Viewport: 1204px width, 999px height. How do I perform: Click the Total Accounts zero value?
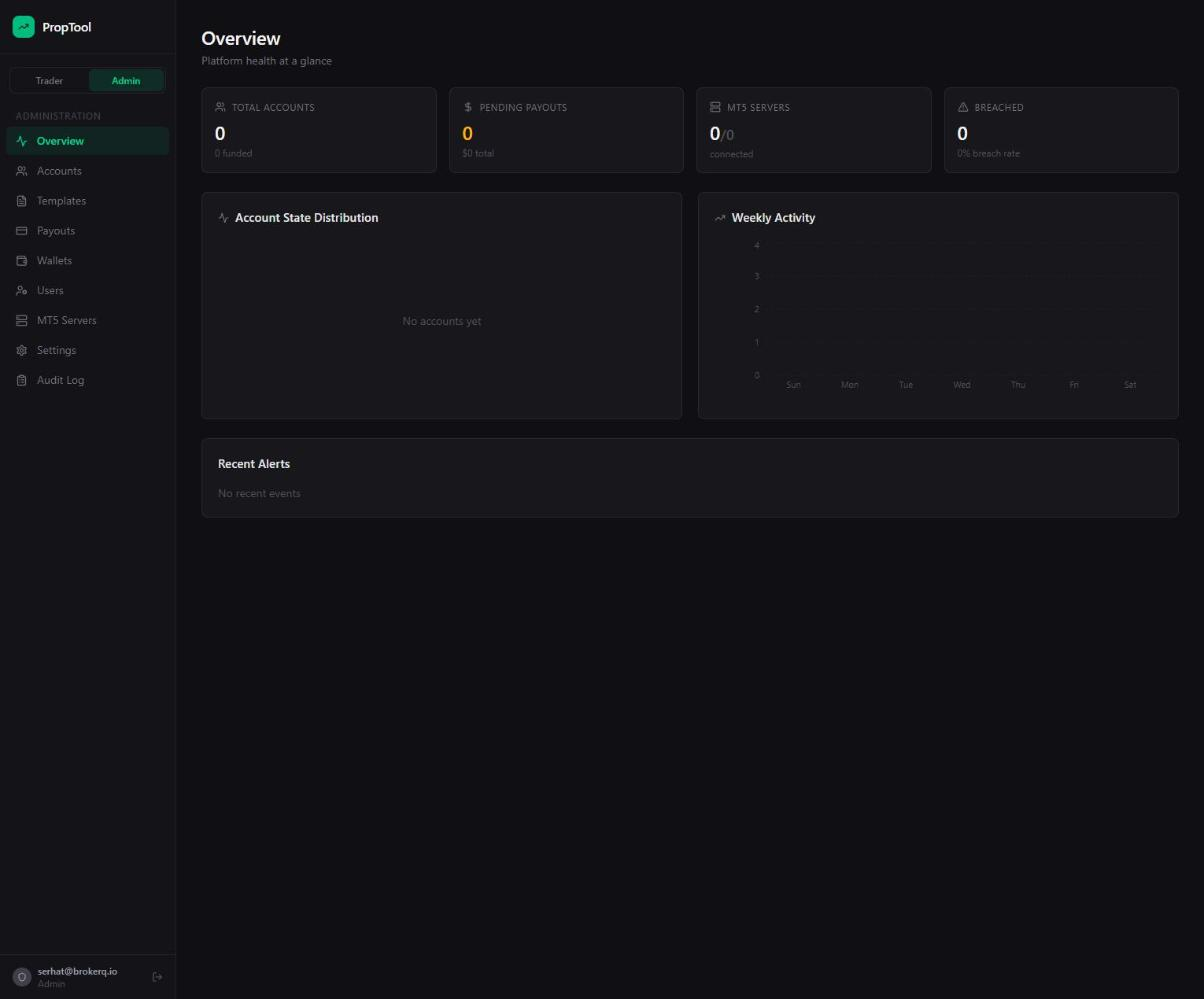tap(220, 134)
